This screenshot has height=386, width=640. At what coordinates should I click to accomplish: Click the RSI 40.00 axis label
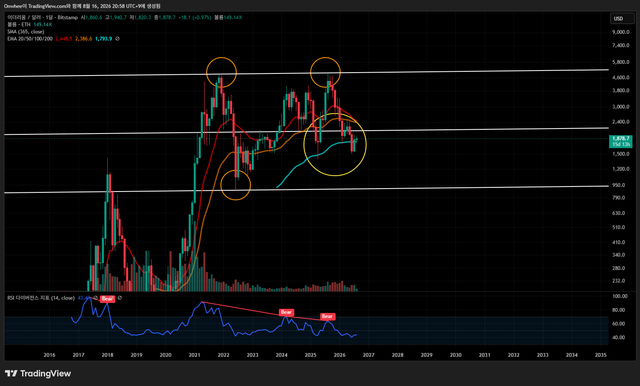[x=620, y=337]
